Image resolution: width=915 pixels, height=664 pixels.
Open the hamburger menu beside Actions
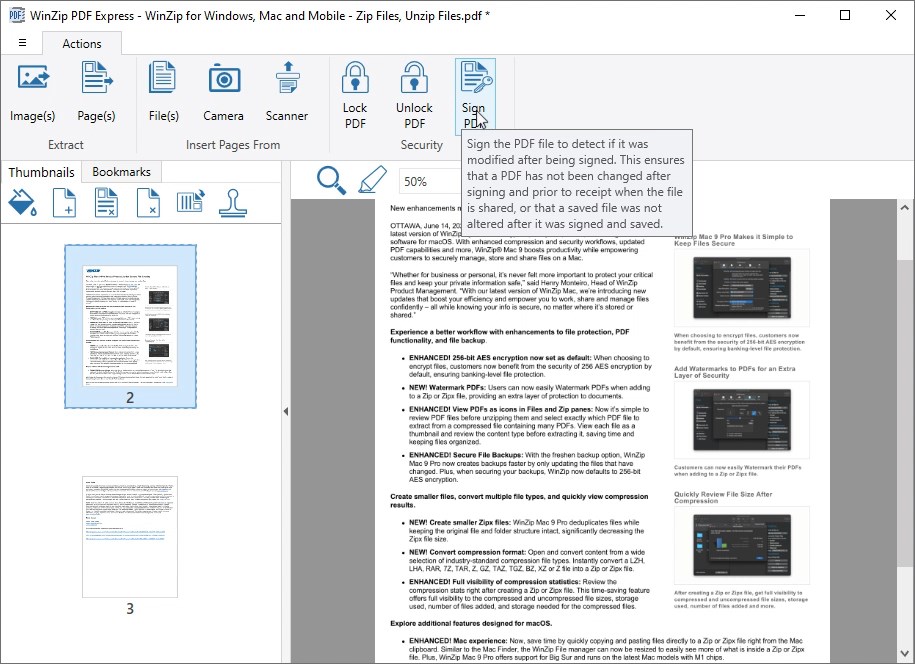click(x=22, y=43)
